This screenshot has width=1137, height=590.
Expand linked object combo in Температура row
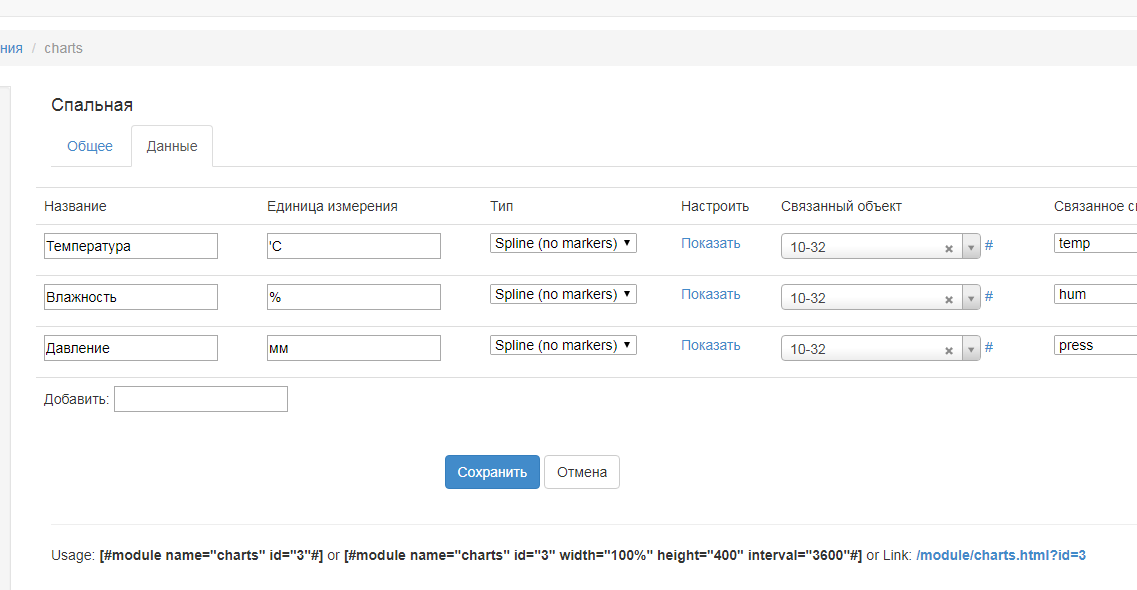[970, 247]
